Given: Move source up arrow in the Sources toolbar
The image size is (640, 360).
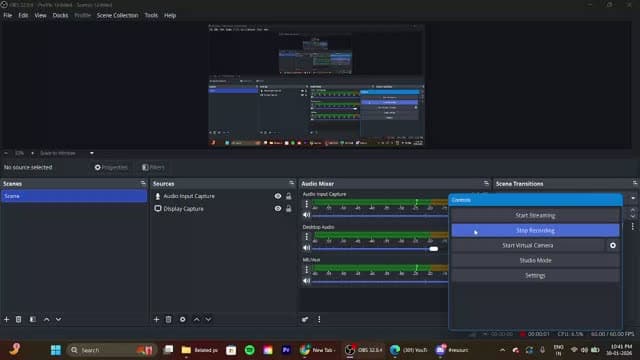Looking at the screenshot, I should pos(196,319).
